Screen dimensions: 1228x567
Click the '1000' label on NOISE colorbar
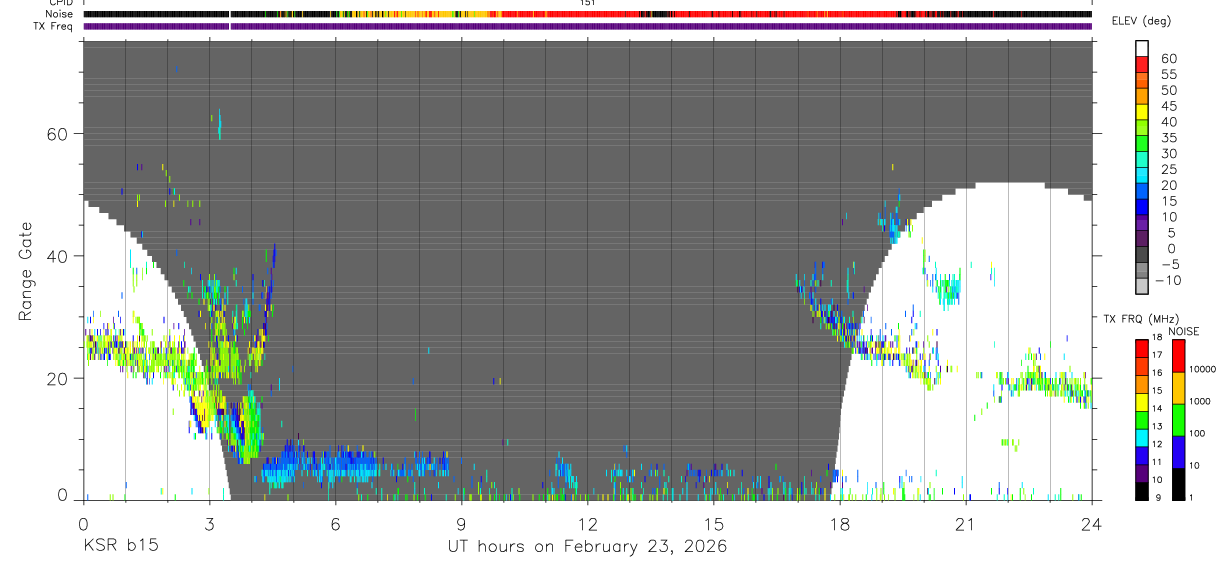[x=1202, y=399]
